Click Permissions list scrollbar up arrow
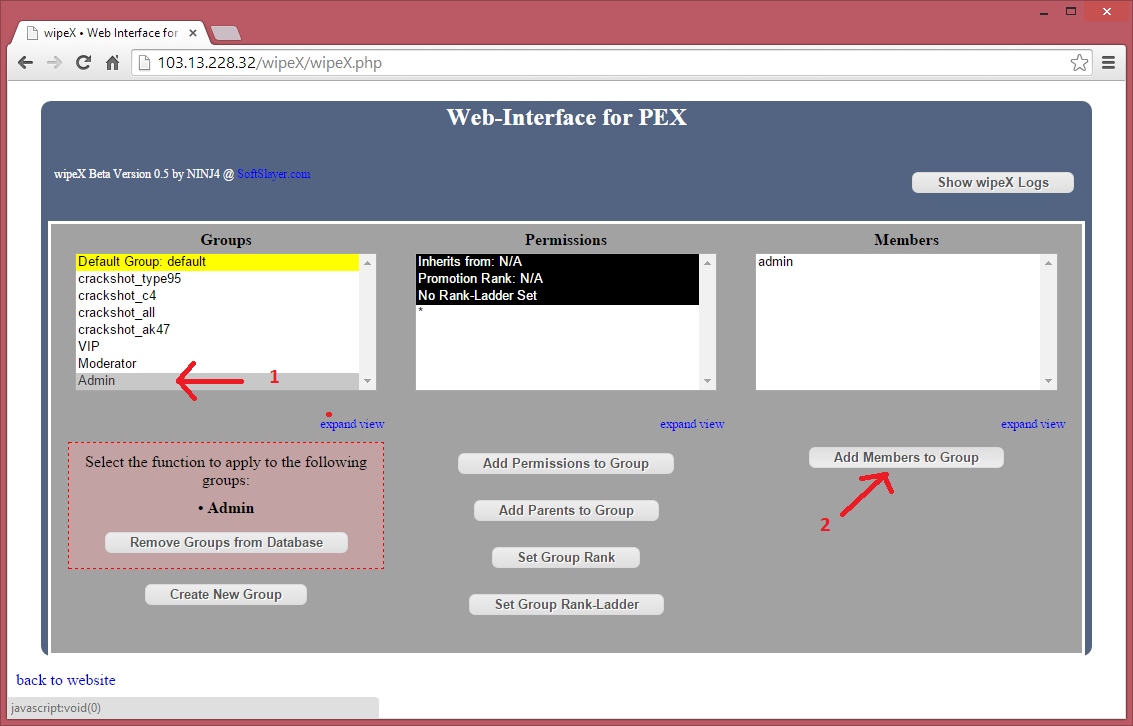Screen dimensions: 1133x726 [707, 263]
